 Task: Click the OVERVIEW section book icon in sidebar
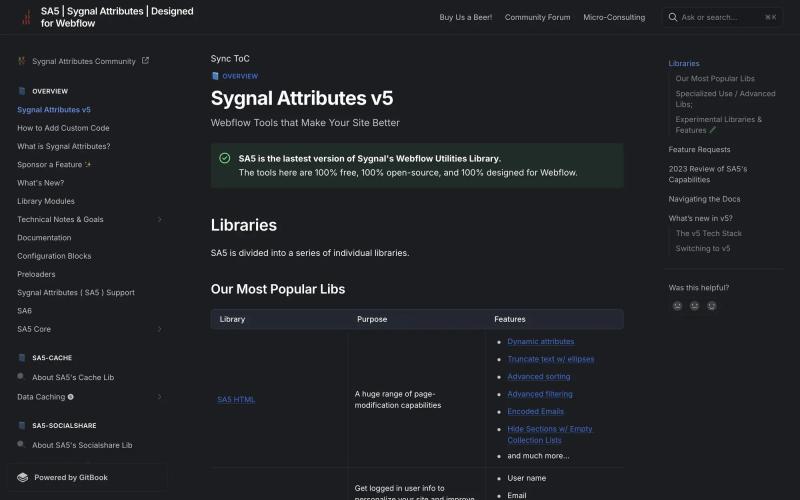(x=21, y=91)
